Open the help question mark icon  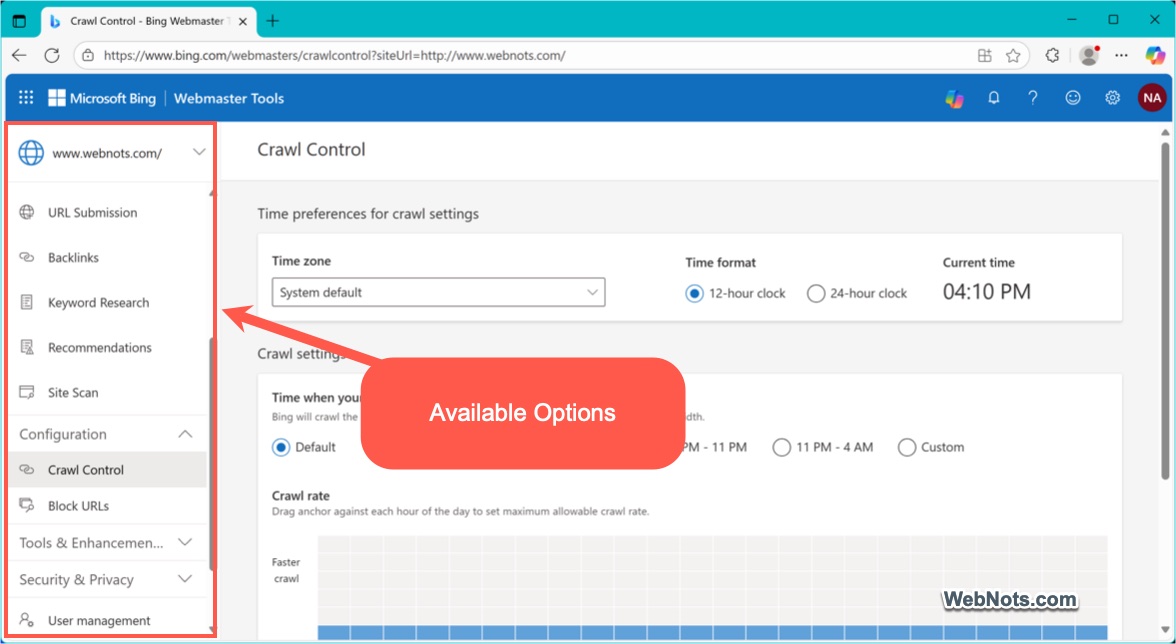click(x=1033, y=97)
